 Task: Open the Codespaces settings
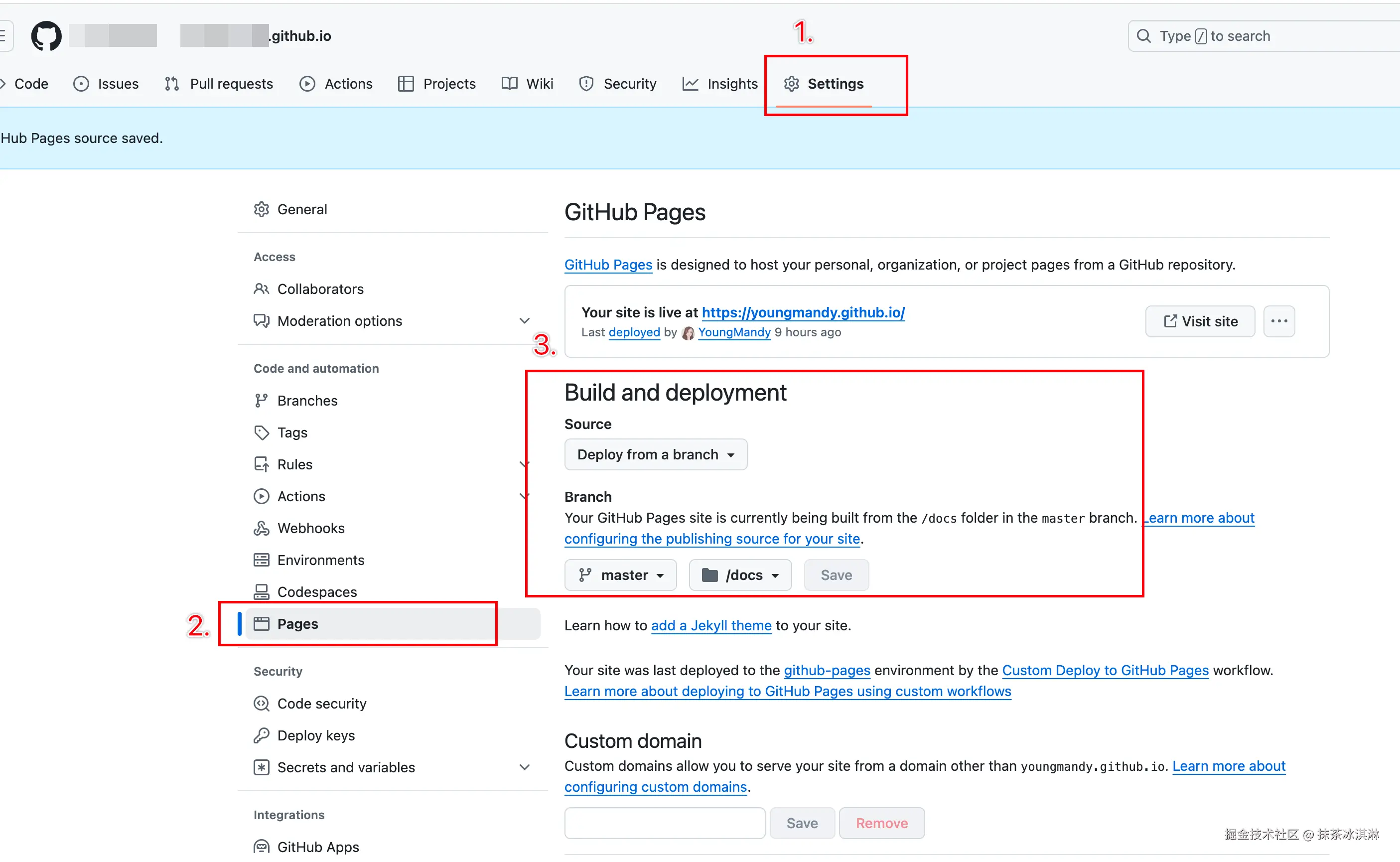317,592
